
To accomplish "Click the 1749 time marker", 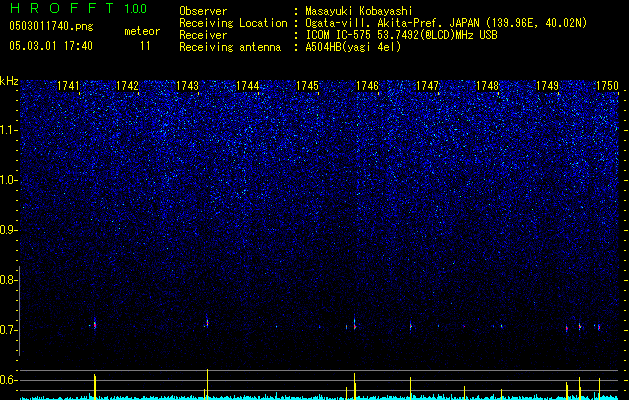I will click(548, 86).
